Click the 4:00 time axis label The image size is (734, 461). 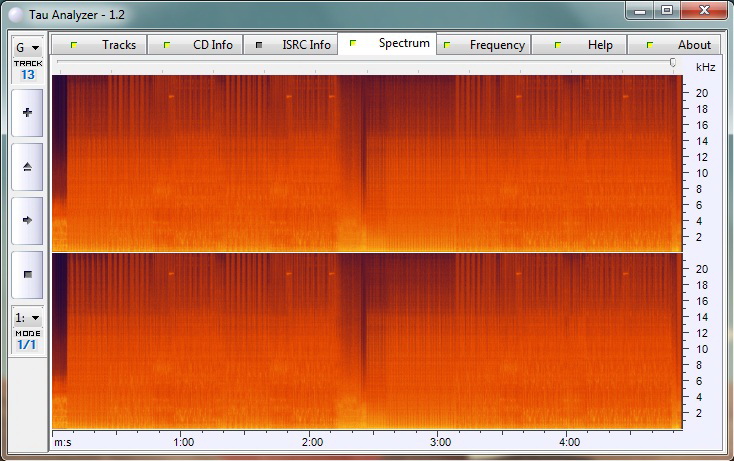pos(569,442)
